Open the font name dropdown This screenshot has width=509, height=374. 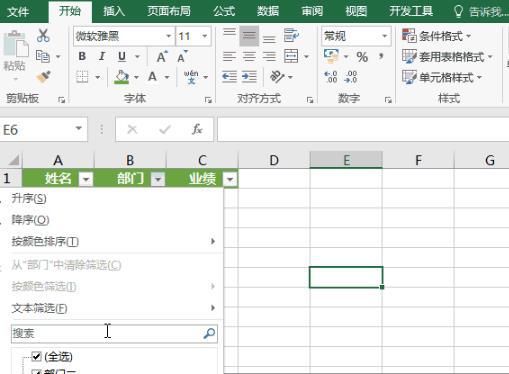click(x=168, y=36)
